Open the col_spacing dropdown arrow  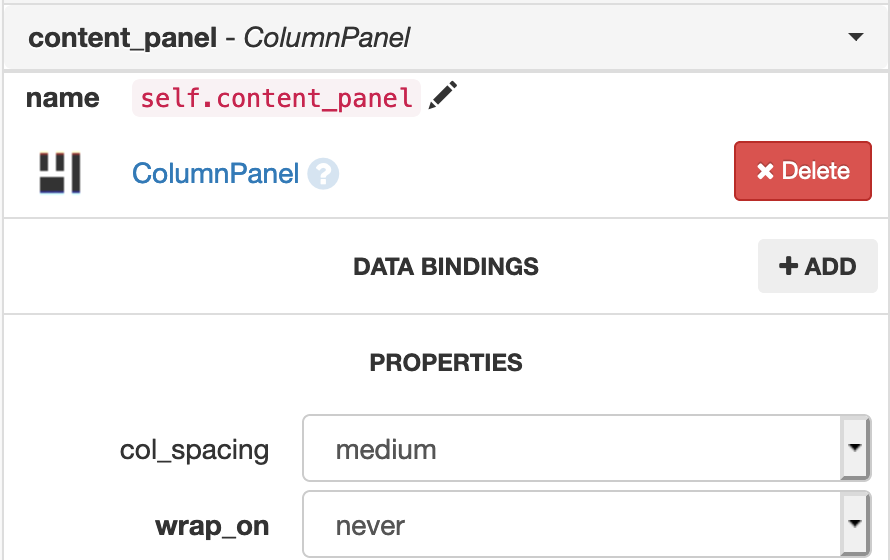pos(855,448)
